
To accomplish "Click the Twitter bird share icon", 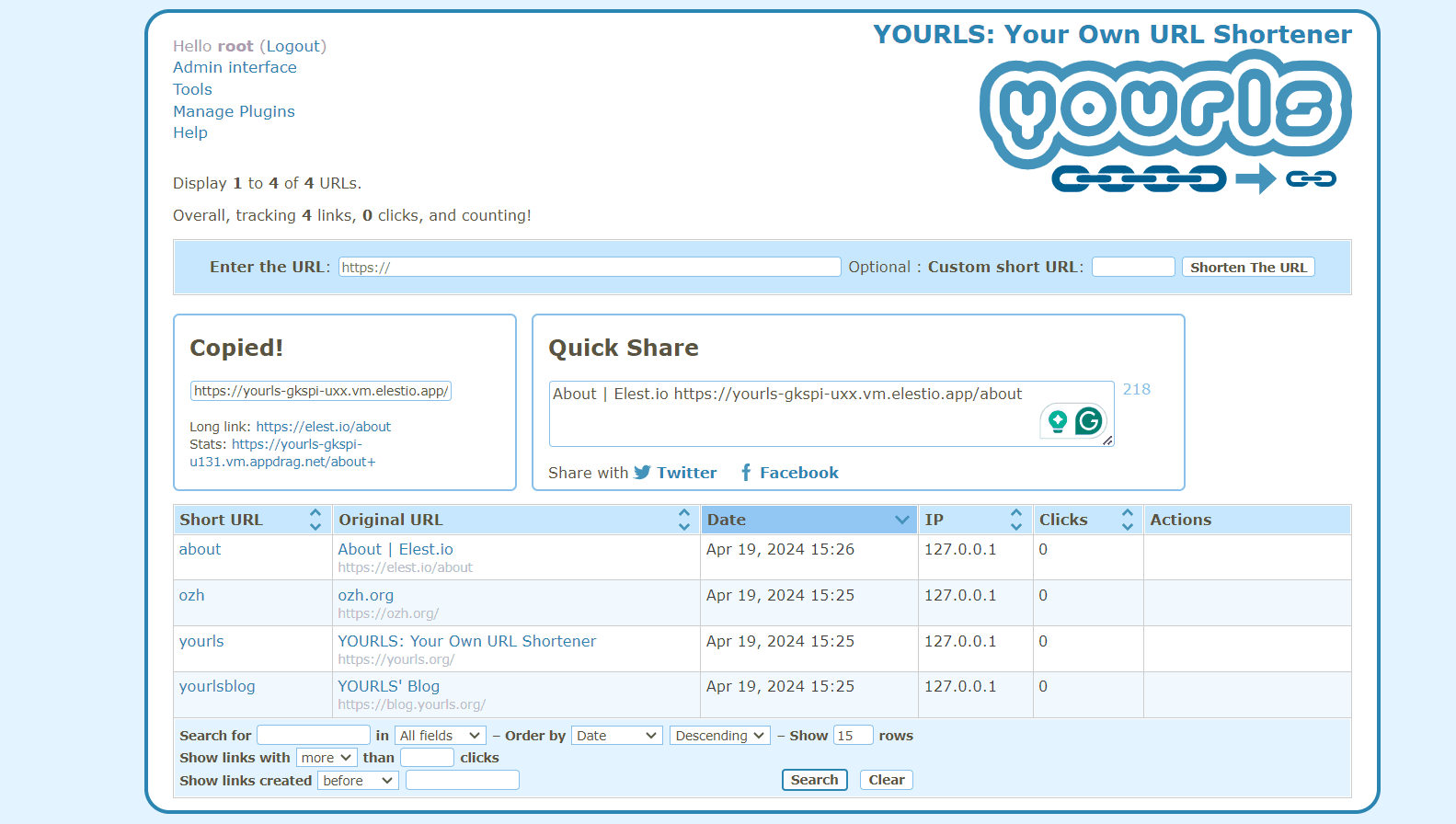I will (x=642, y=473).
